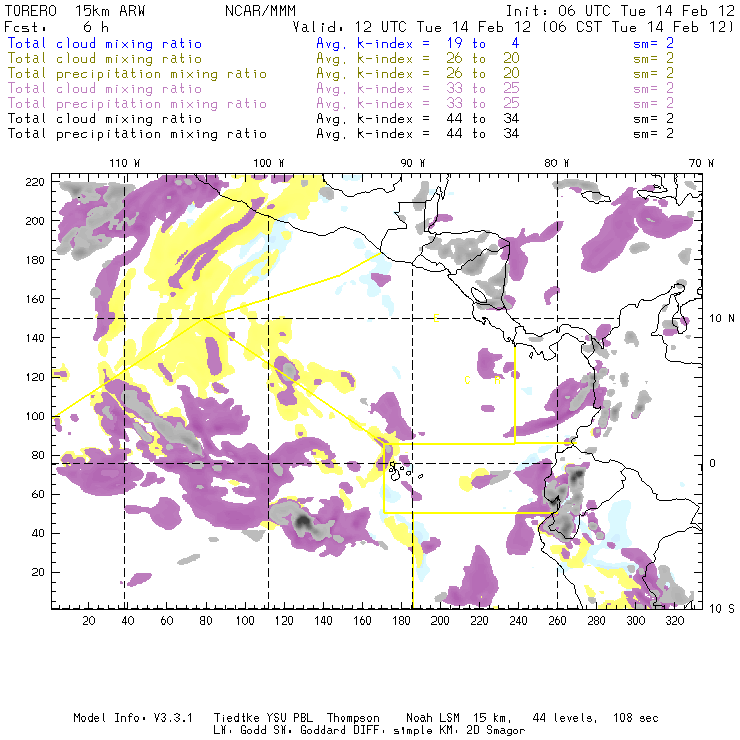Click the blue 'Total cloud mixing ratio' legend entry
Viewport: 740px width, 740px height.
[x=105, y=43]
